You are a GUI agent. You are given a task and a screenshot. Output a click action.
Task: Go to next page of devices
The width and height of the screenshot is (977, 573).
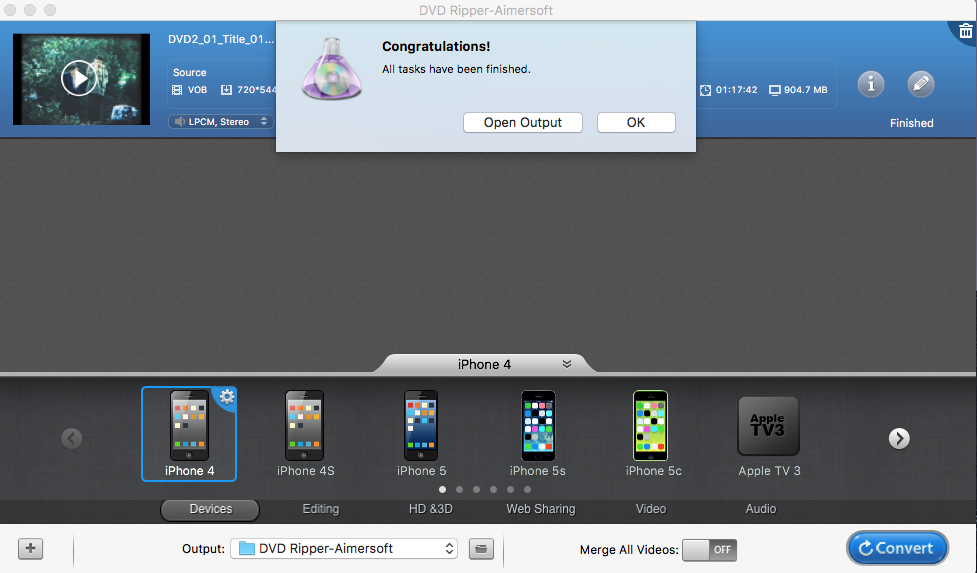tap(898, 438)
